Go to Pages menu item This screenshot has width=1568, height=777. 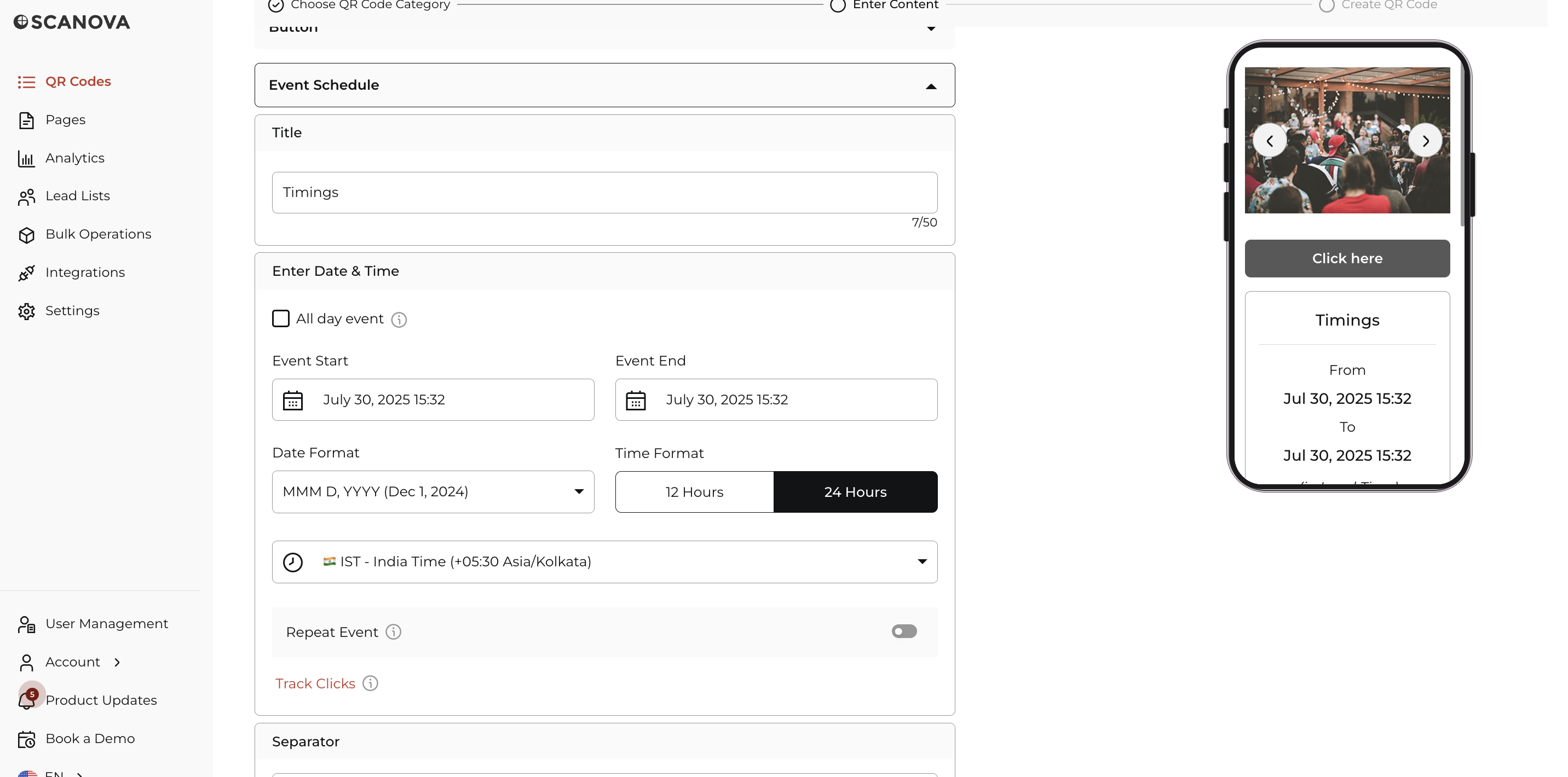(x=65, y=120)
